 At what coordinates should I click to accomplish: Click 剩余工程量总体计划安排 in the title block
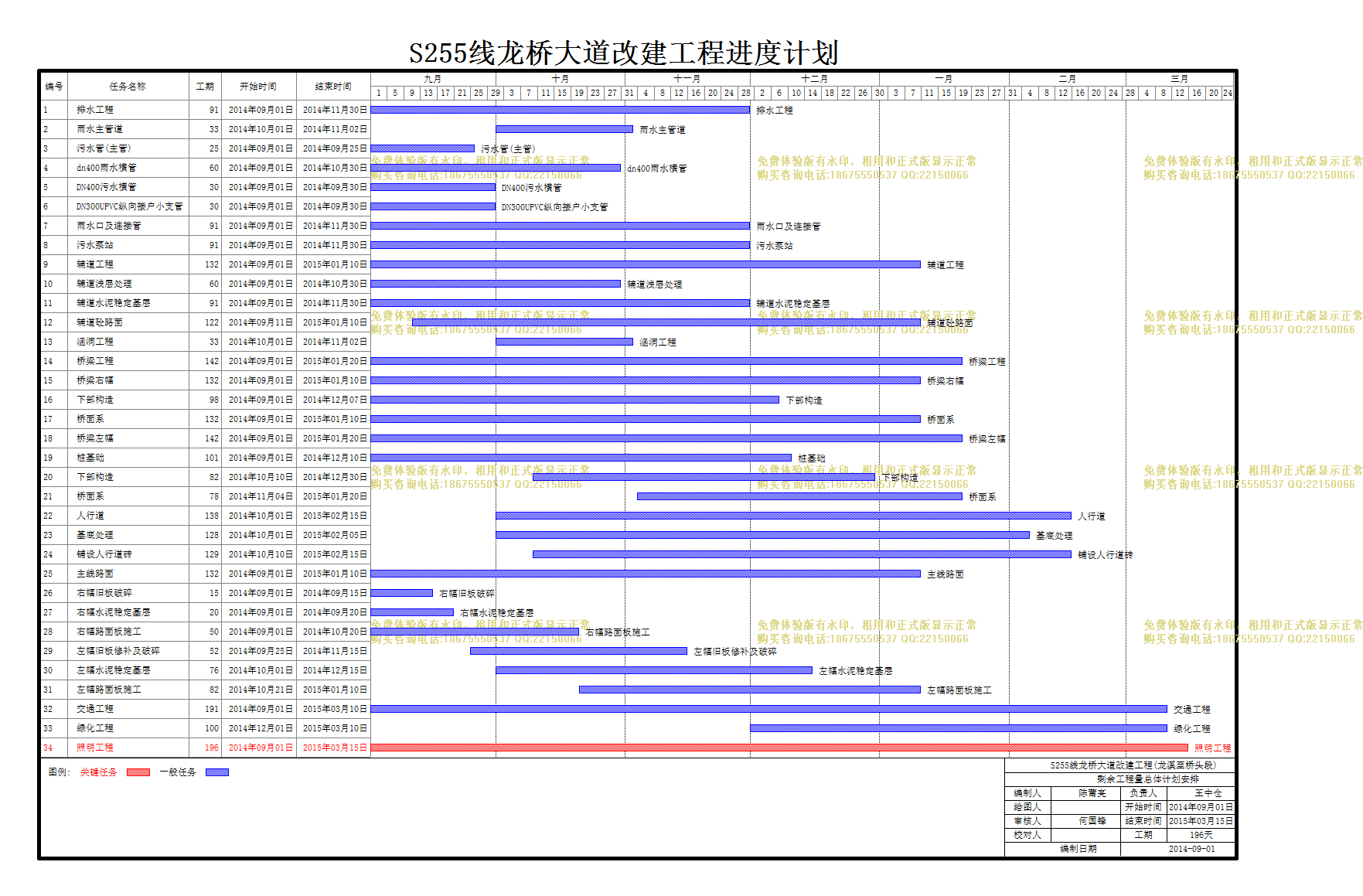[1148, 779]
